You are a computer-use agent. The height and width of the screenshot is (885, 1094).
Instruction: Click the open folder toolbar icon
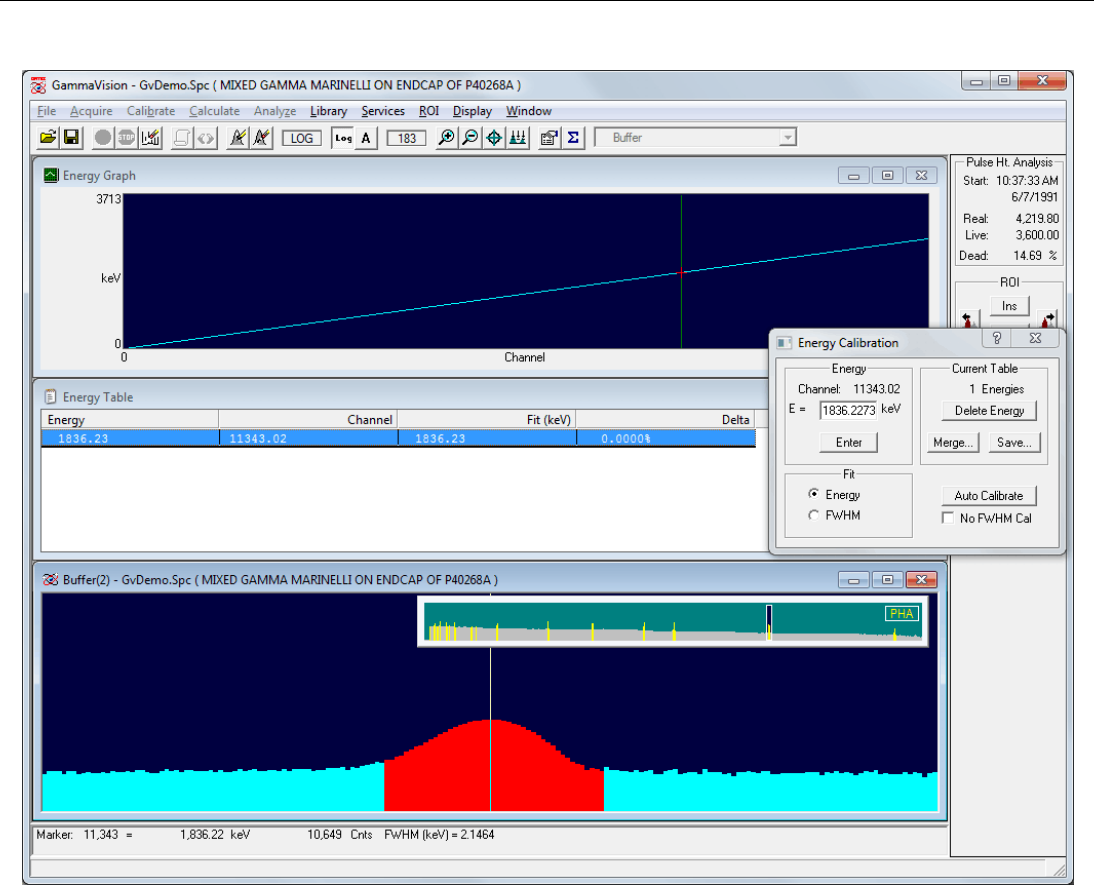pos(47,138)
